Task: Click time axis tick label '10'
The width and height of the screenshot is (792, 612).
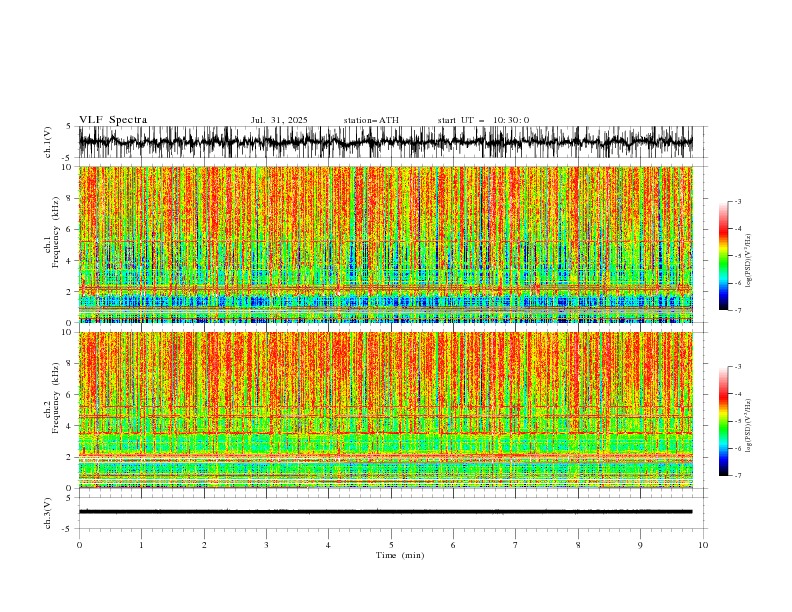Action: 703,545
